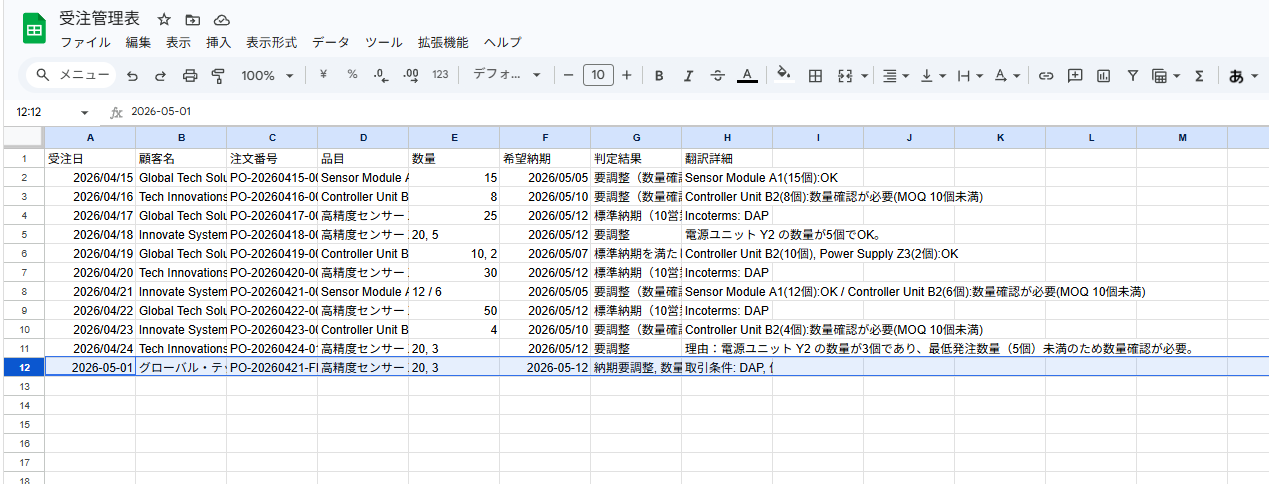Insert a chart from the toolbar
The image size is (1269, 484).
[1104, 75]
